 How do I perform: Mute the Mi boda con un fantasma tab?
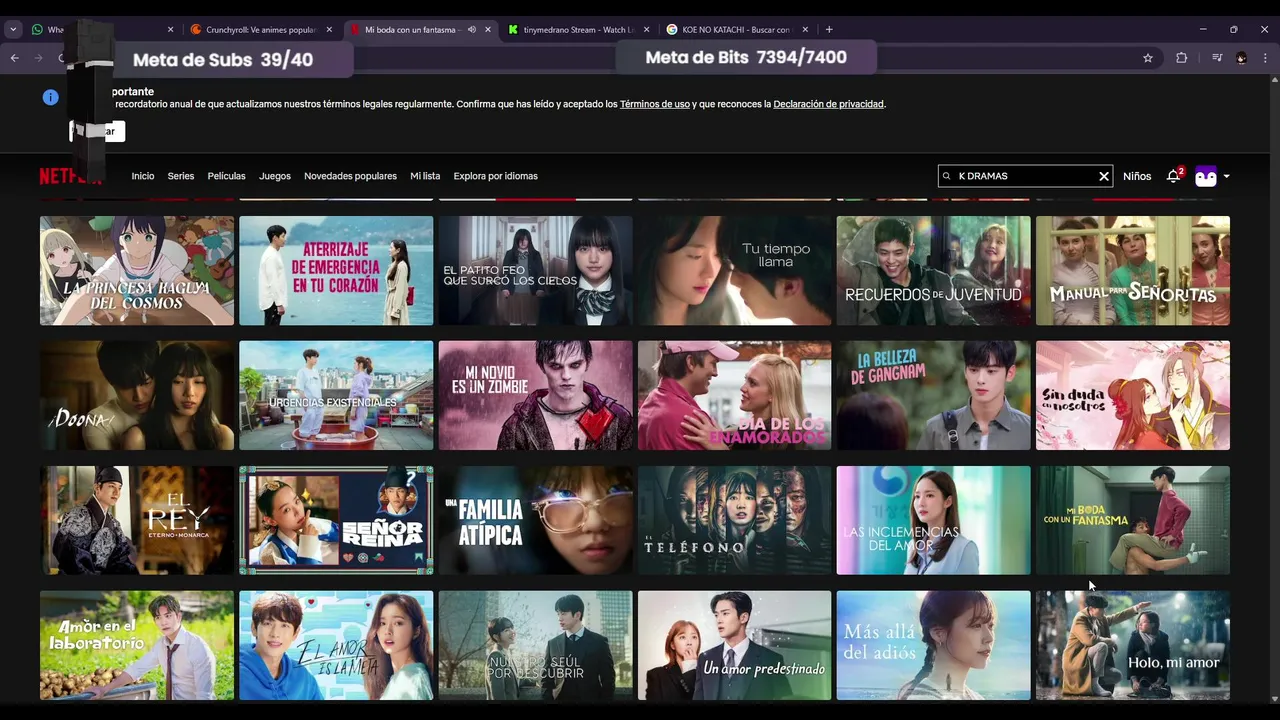pos(472,30)
